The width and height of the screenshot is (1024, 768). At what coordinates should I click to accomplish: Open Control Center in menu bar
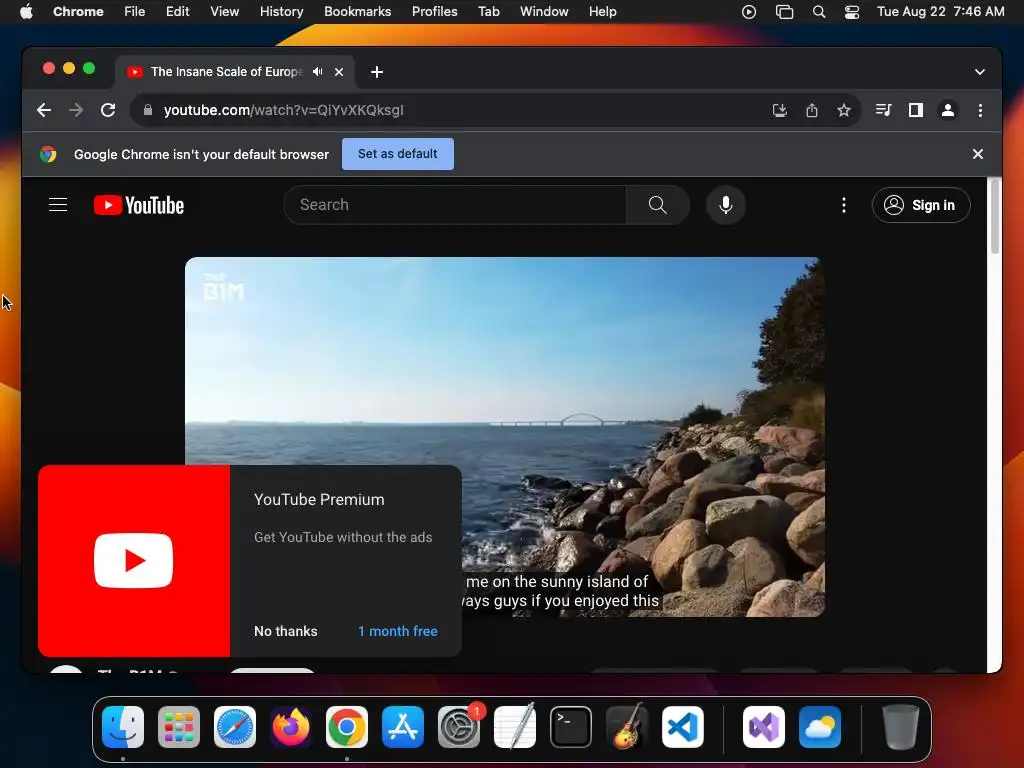coord(852,12)
